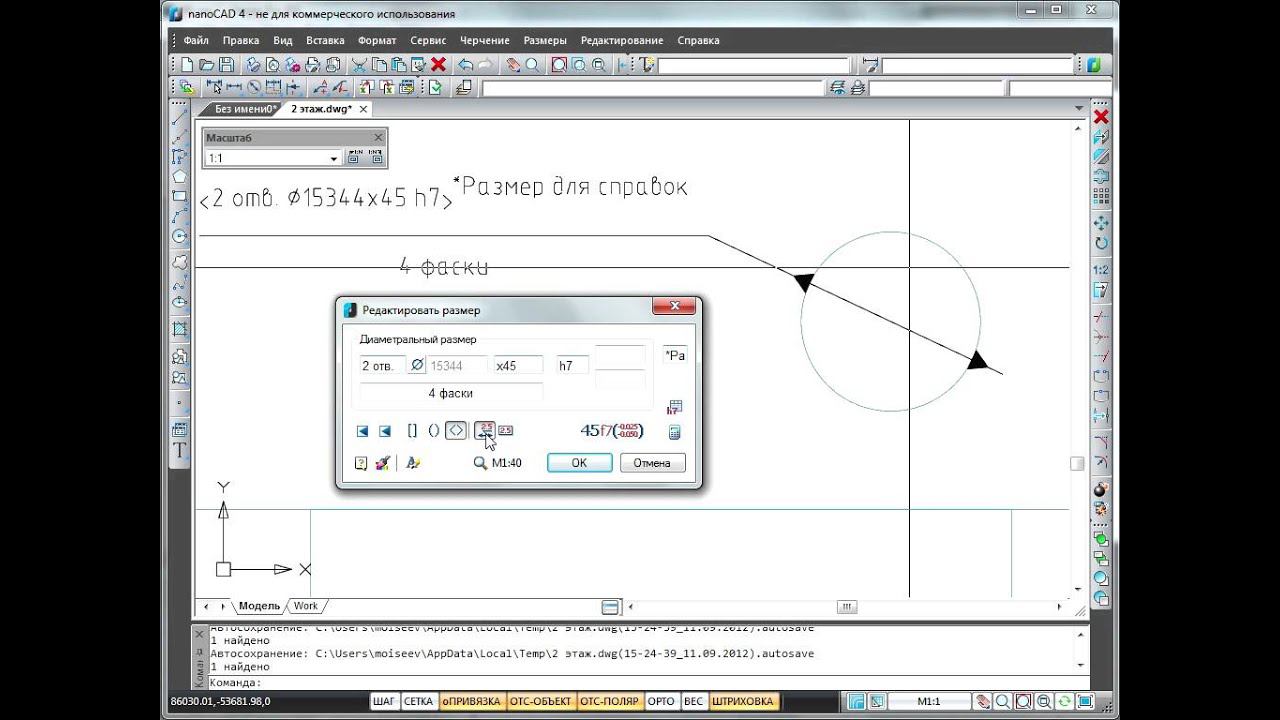Click the text style icon in the dialog
The image size is (1280, 720).
(413, 463)
